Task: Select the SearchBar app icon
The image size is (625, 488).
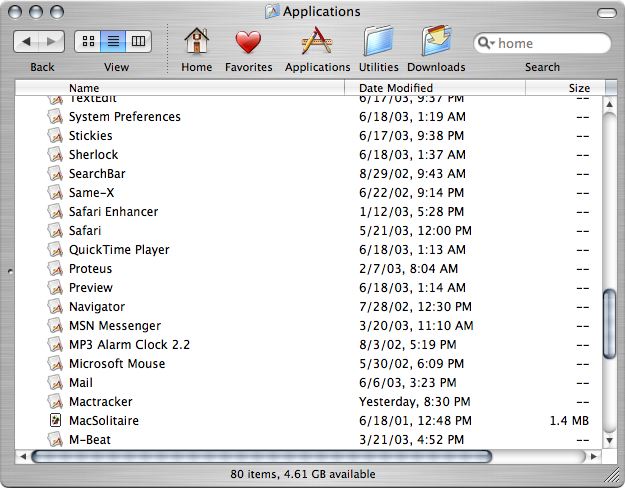Action: pyautogui.click(x=55, y=174)
